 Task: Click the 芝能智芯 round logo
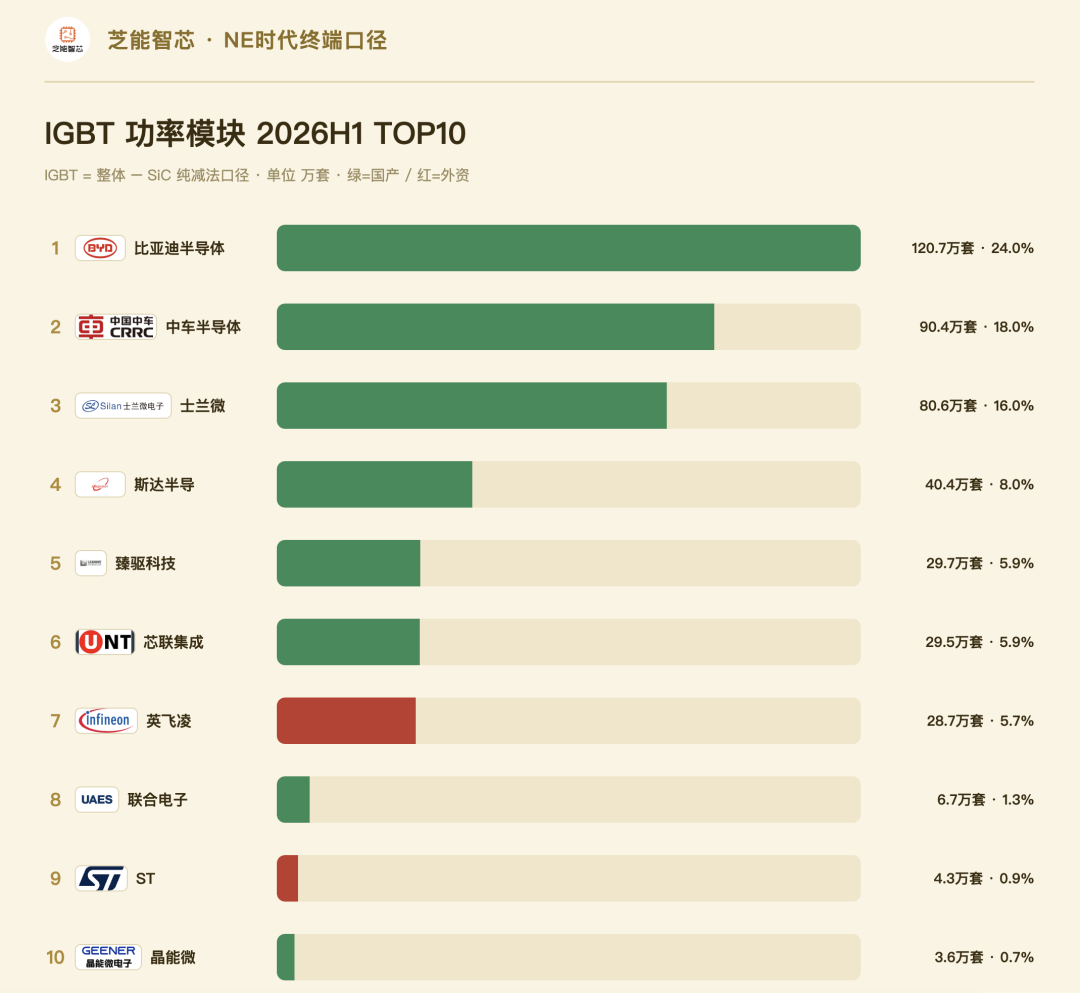click(68, 40)
